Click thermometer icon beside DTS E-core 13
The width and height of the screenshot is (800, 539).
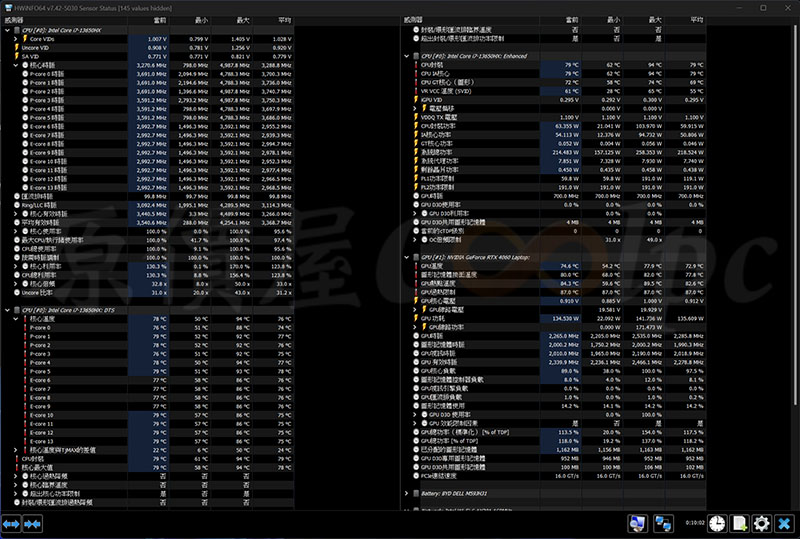click(x=25, y=441)
